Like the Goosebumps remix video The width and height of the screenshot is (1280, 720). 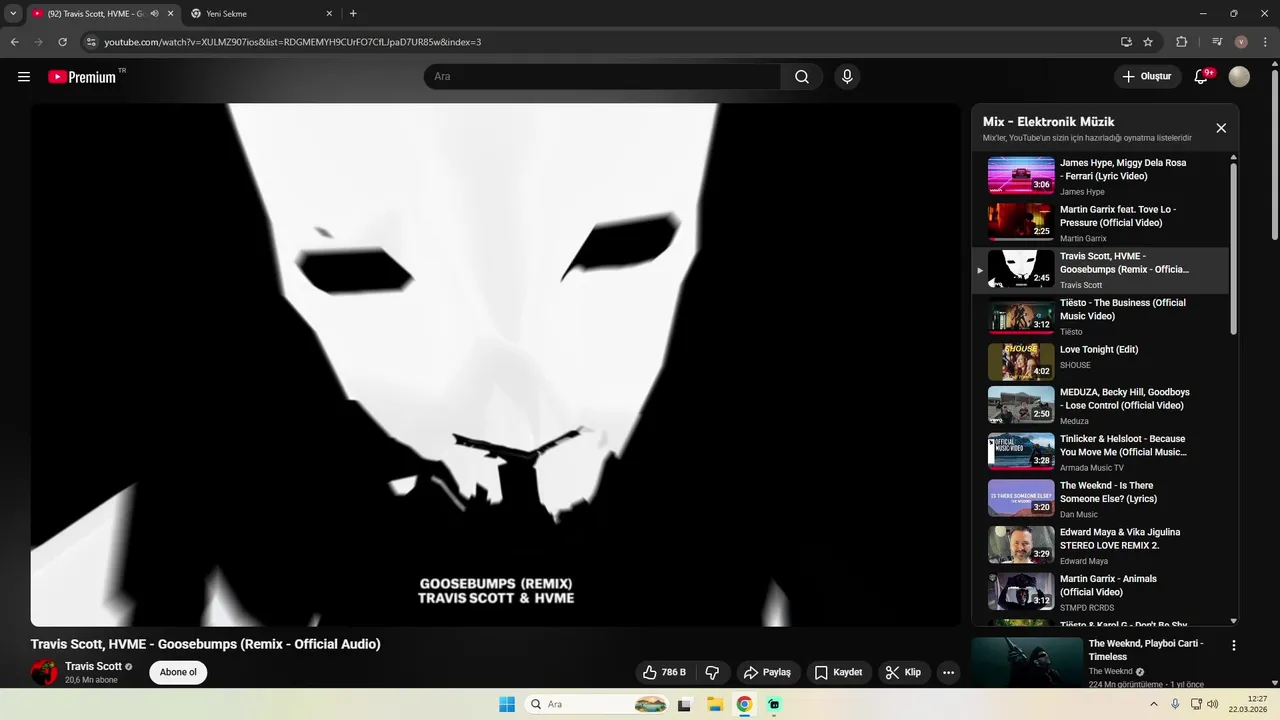[665, 672]
